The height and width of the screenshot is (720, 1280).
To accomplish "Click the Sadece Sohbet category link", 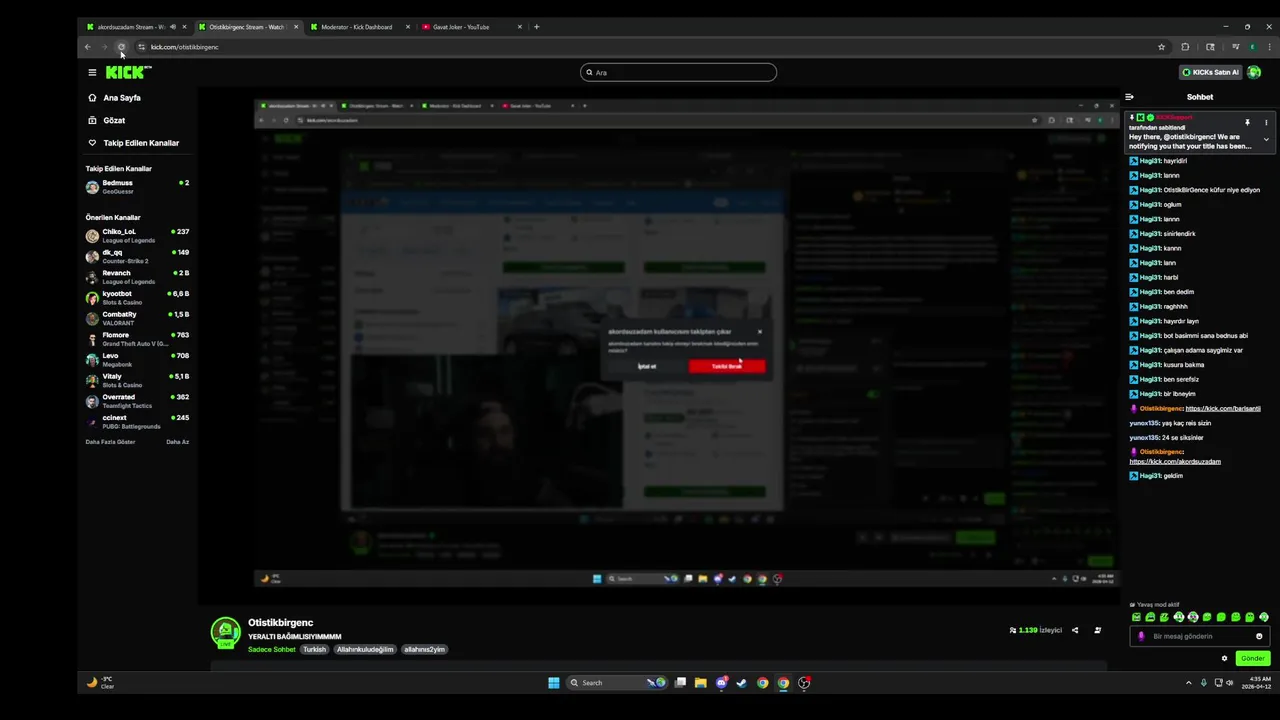I will (x=272, y=649).
